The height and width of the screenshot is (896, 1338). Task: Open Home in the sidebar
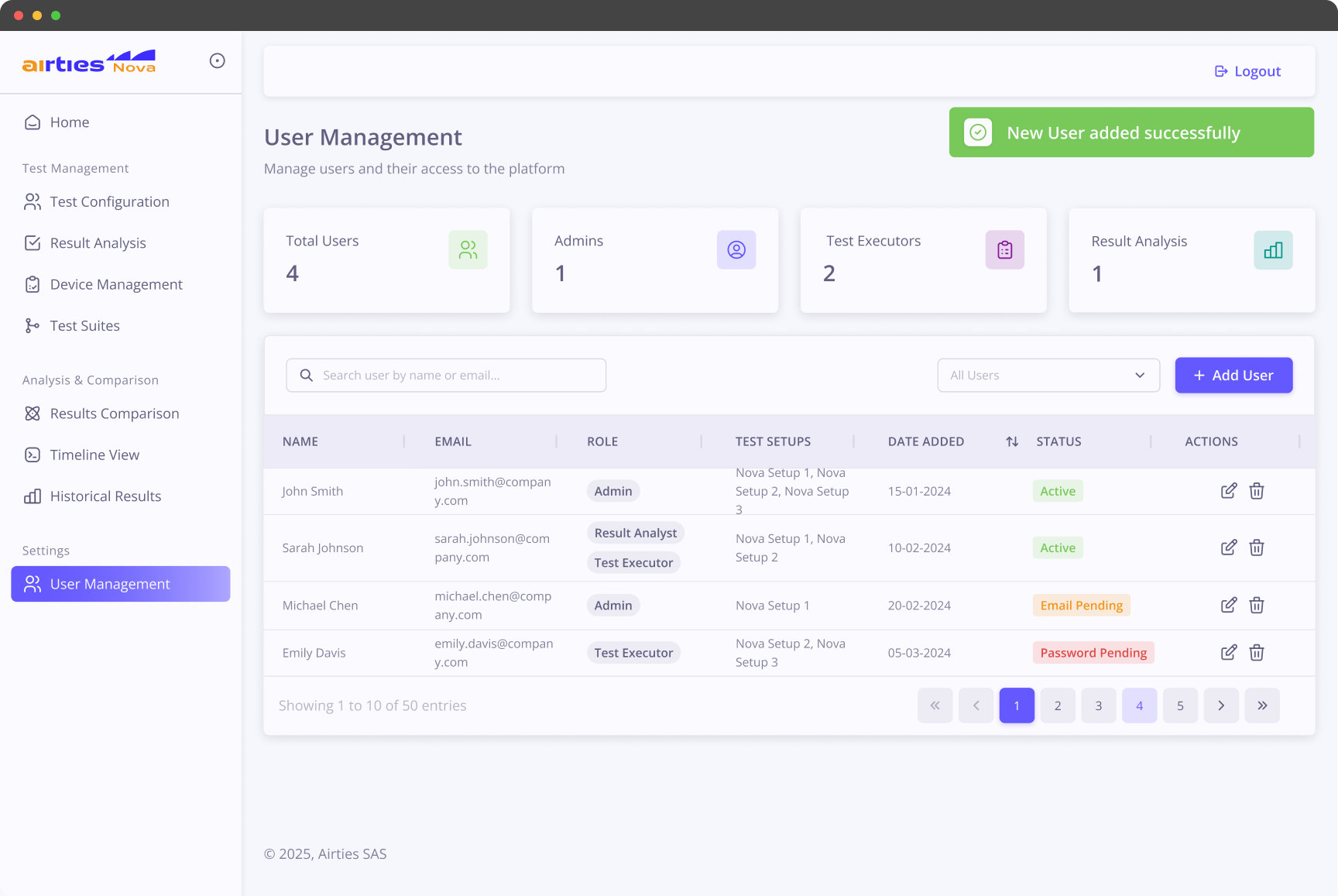(x=121, y=122)
